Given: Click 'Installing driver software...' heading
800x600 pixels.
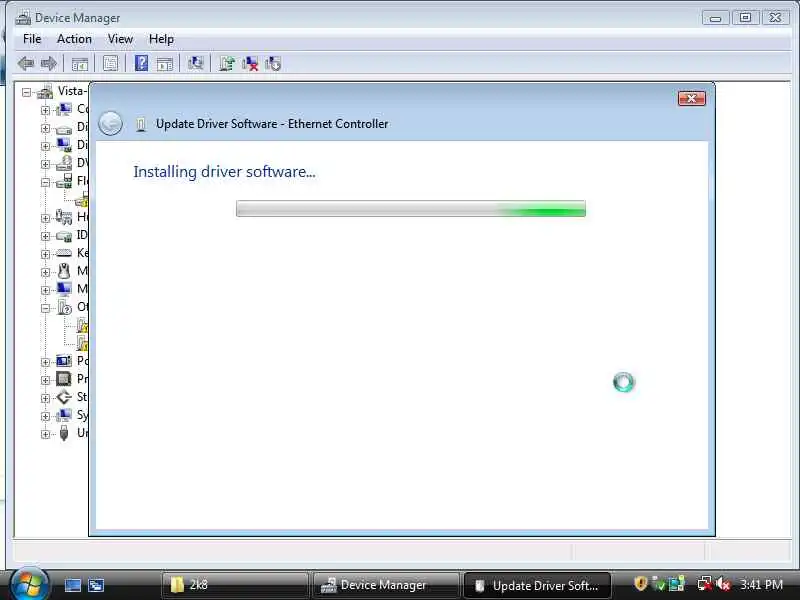Looking at the screenshot, I should tap(224, 172).
